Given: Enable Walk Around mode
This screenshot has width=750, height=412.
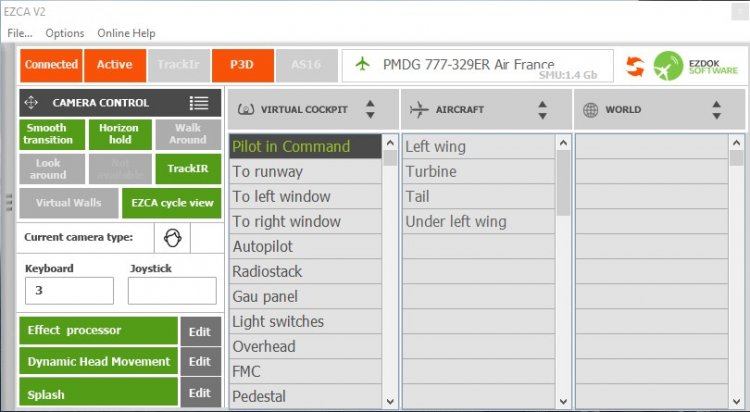Looking at the screenshot, I should [x=188, y=134].
